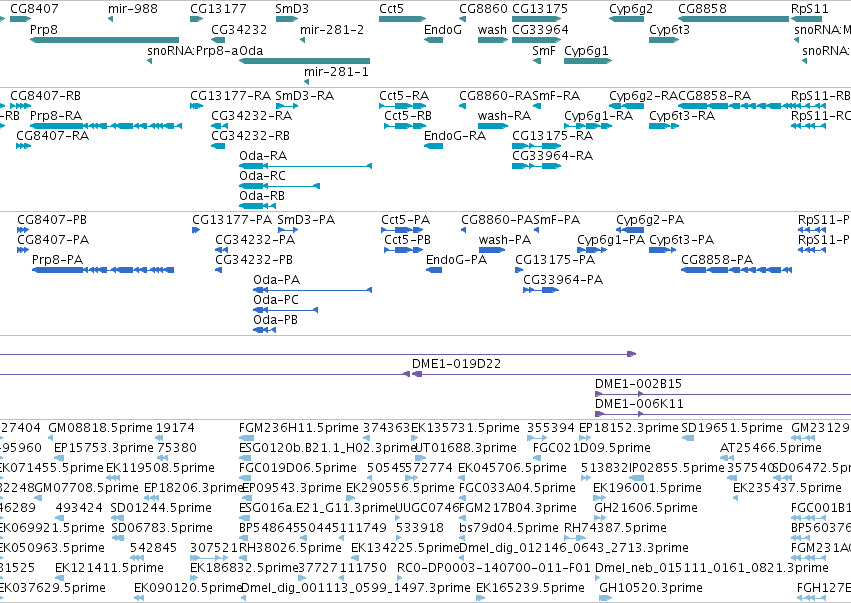Click the SmD3 gene feature

pos(287,19)
